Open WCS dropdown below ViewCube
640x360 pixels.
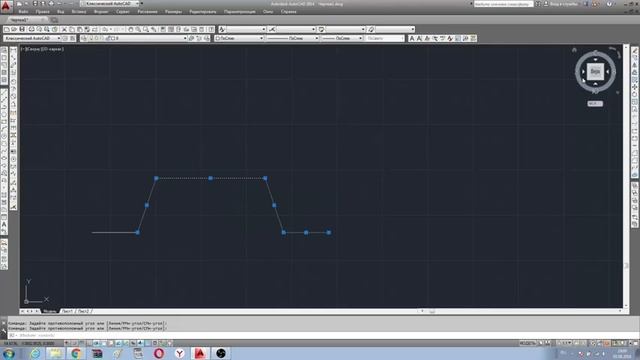595,104
